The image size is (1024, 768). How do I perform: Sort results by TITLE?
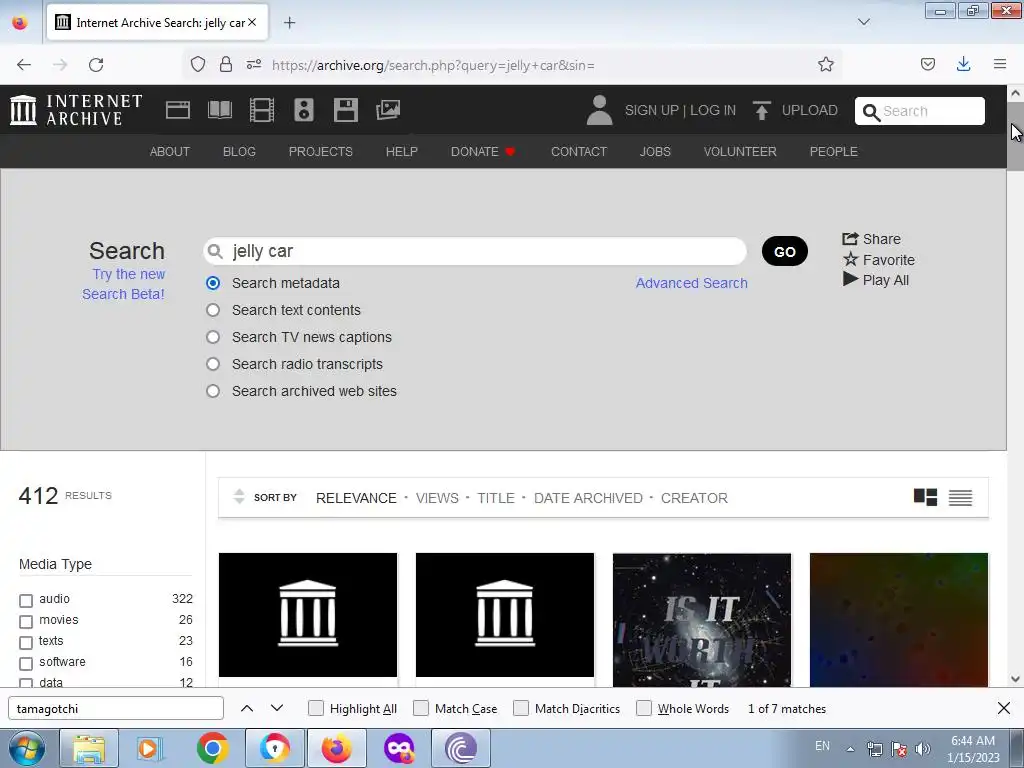(x=496, y=498)
